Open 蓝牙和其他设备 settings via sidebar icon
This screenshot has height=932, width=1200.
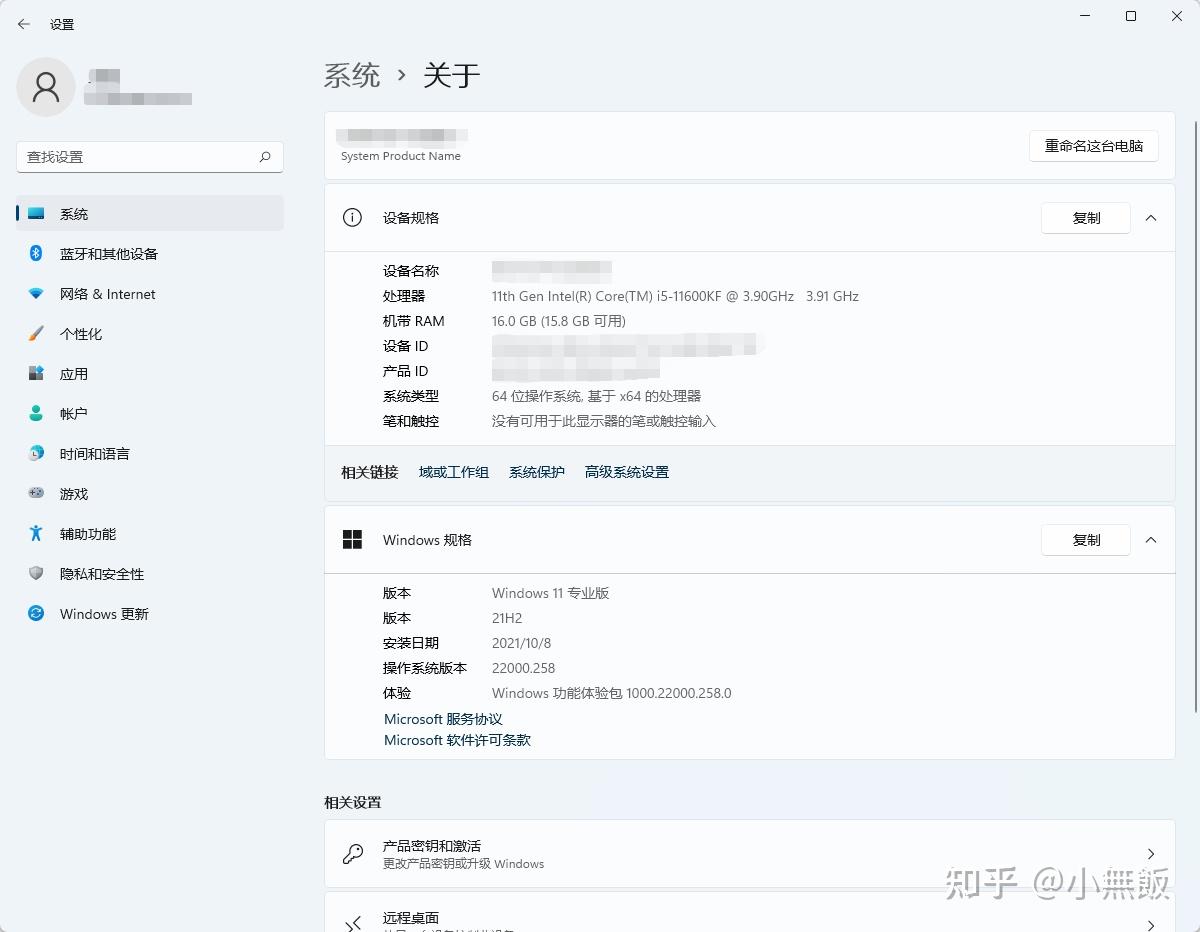(x=34, y=253)
